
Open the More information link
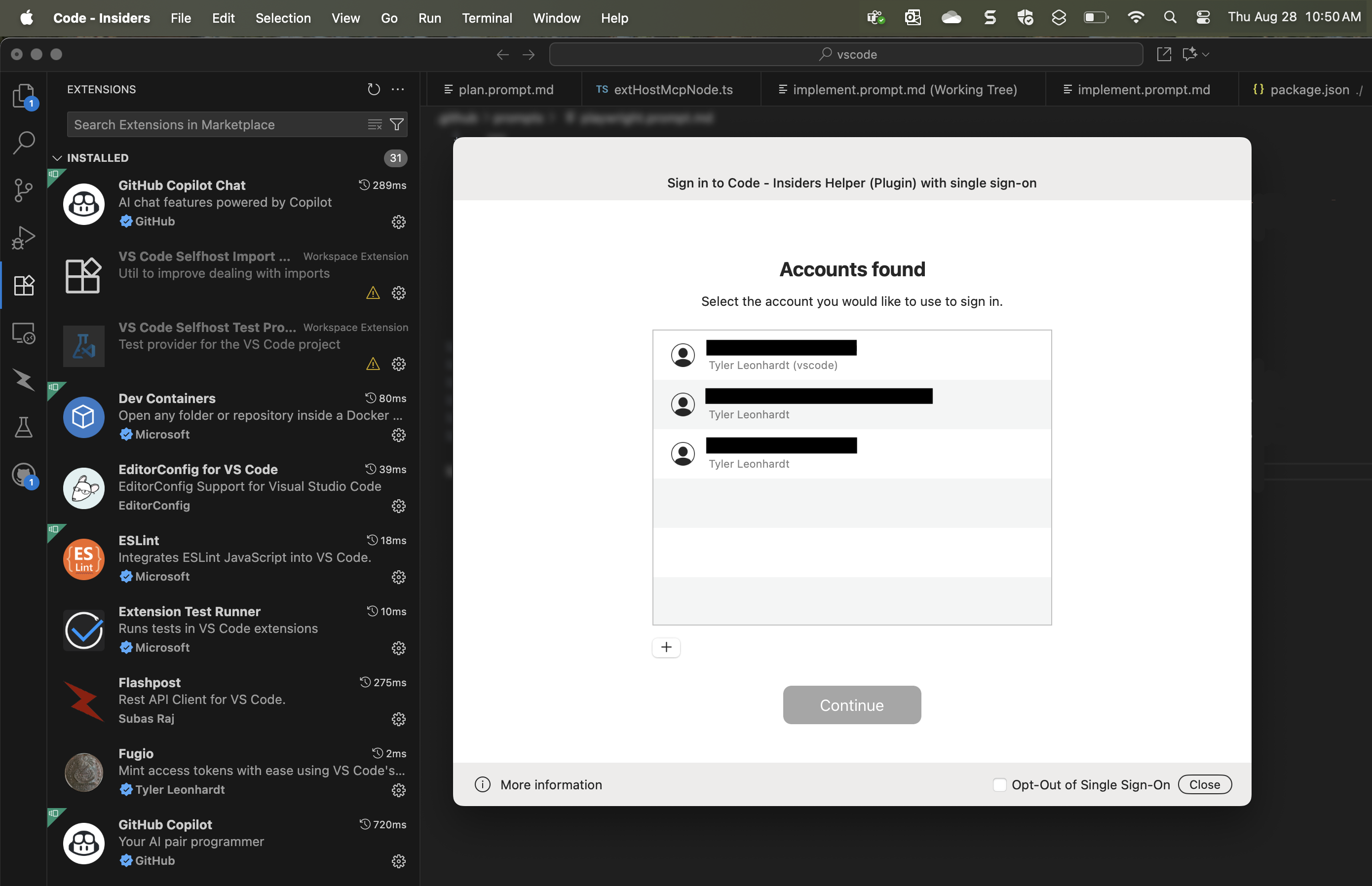pyautogui.click(x=550, y=784)
